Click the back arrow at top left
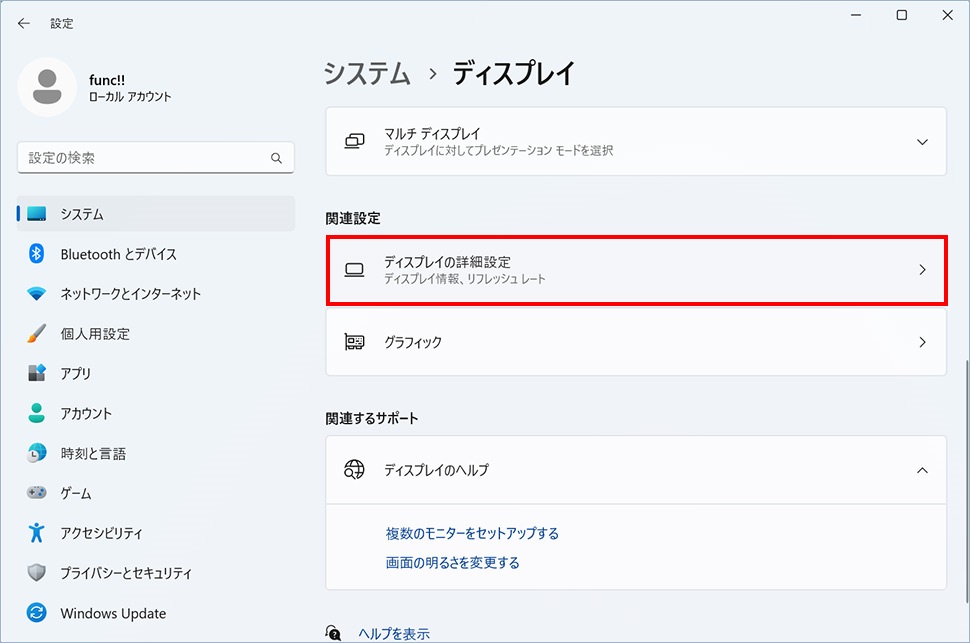Viewport: 970px width, 643px height. point(23,23)
